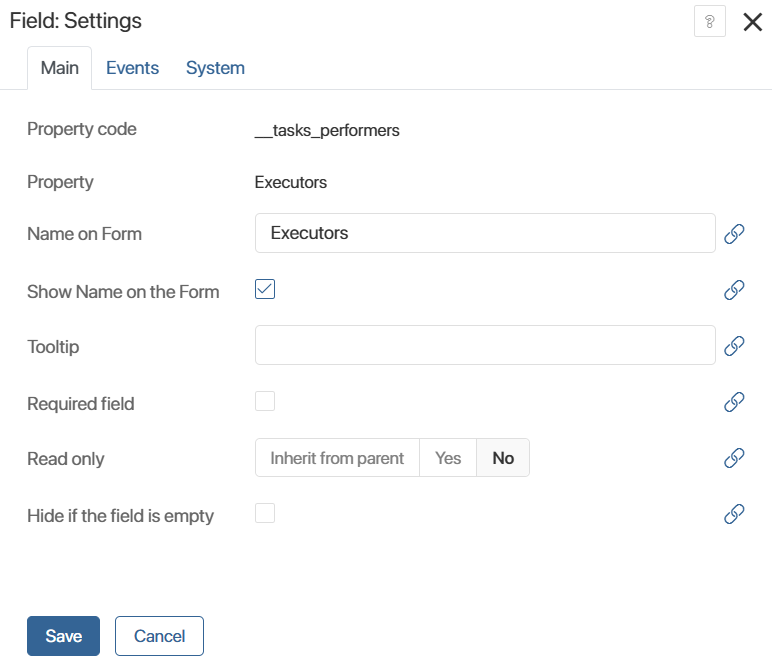The width and height of the screenshot is (772, 663).
Task: Click link icon for Show Name on the Form
Action: pyautogui.click(x=734, y=290)
